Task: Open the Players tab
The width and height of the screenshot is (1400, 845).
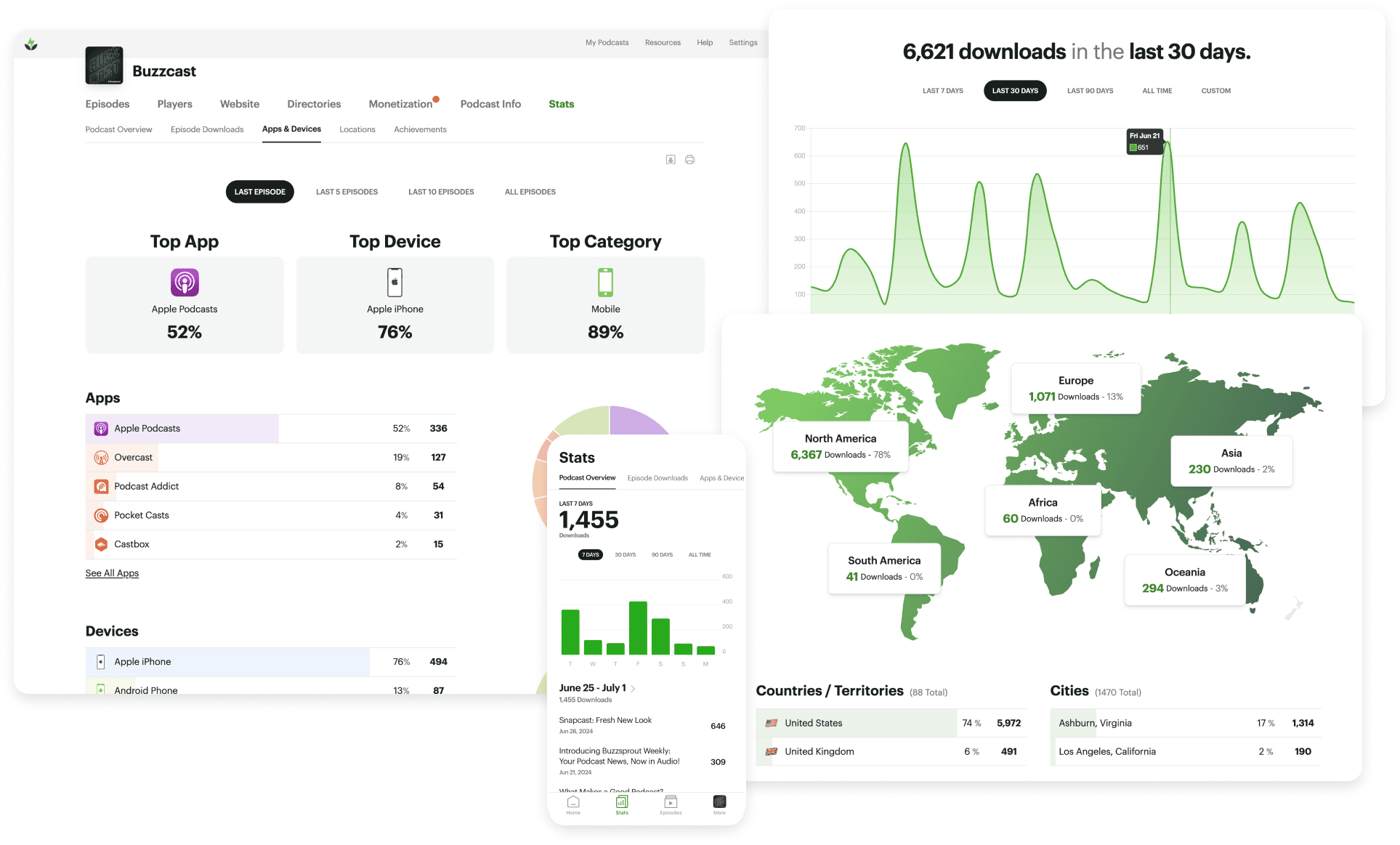Action: pyautogui.click(x=175, y=104)
